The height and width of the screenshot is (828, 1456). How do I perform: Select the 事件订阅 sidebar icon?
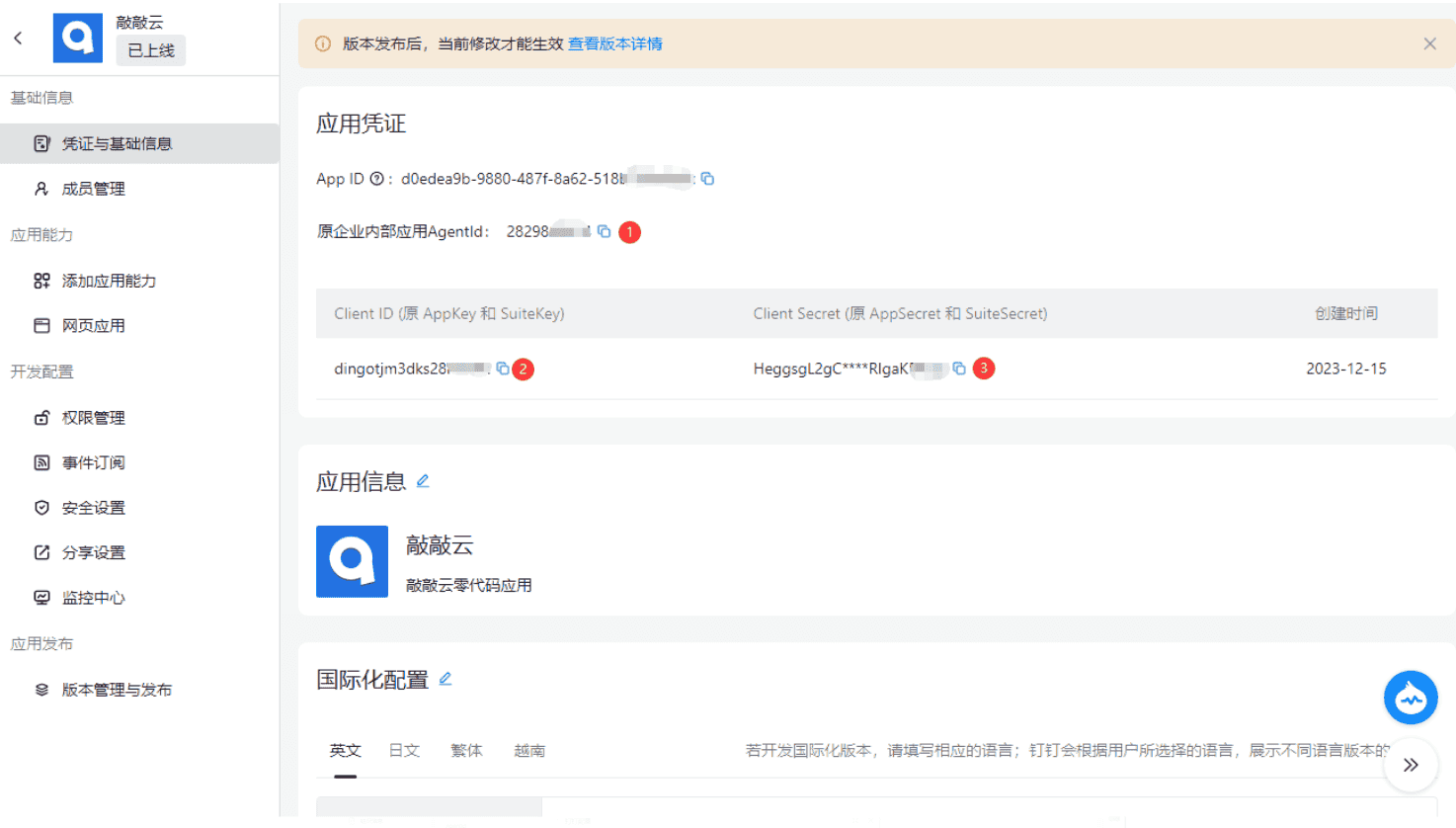40,461
